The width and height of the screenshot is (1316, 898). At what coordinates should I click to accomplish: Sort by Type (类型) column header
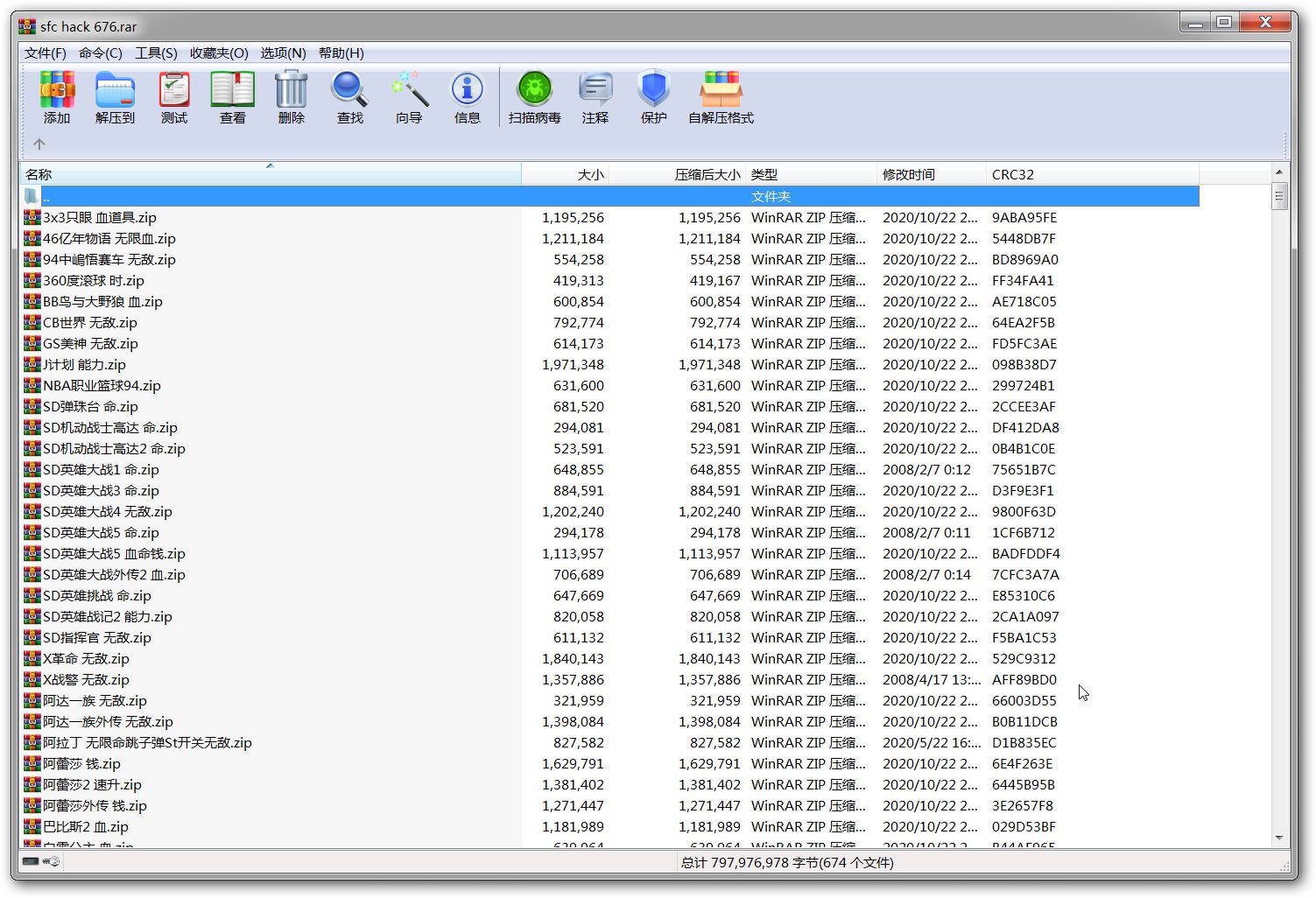811,174
